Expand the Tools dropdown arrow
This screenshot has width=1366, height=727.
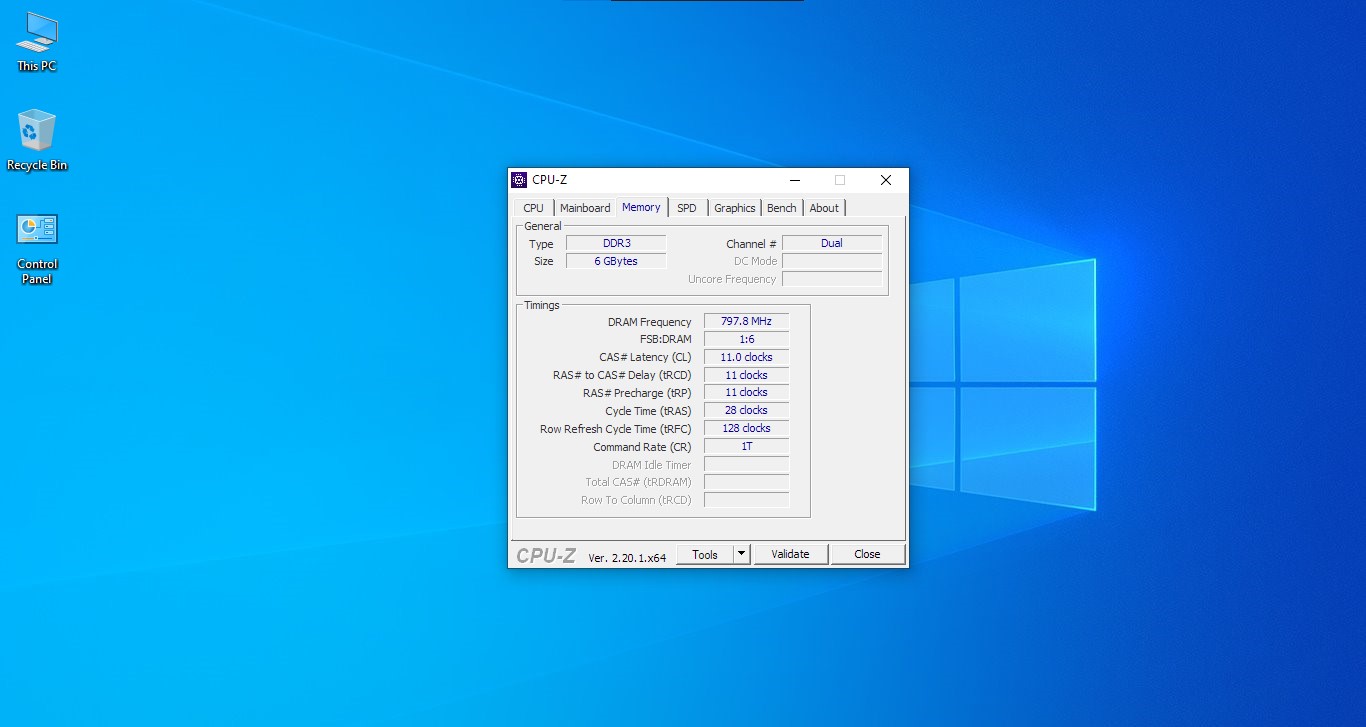point(741,554)
